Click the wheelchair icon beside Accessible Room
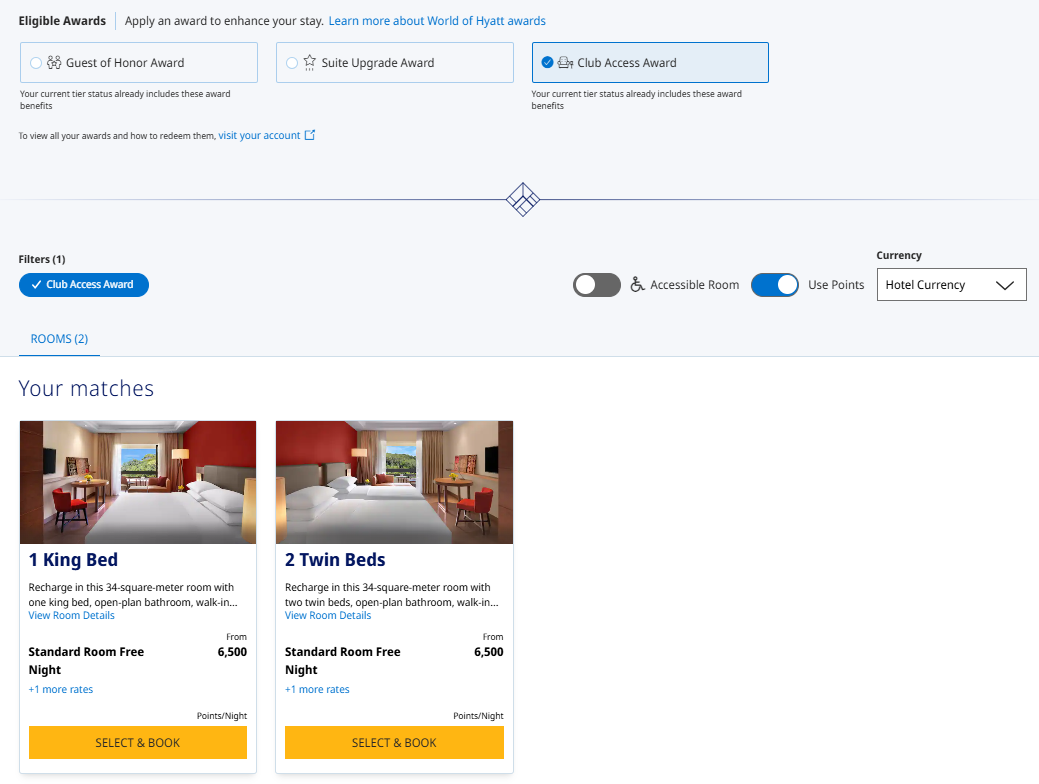The image size is (1039, 784). 638,284
